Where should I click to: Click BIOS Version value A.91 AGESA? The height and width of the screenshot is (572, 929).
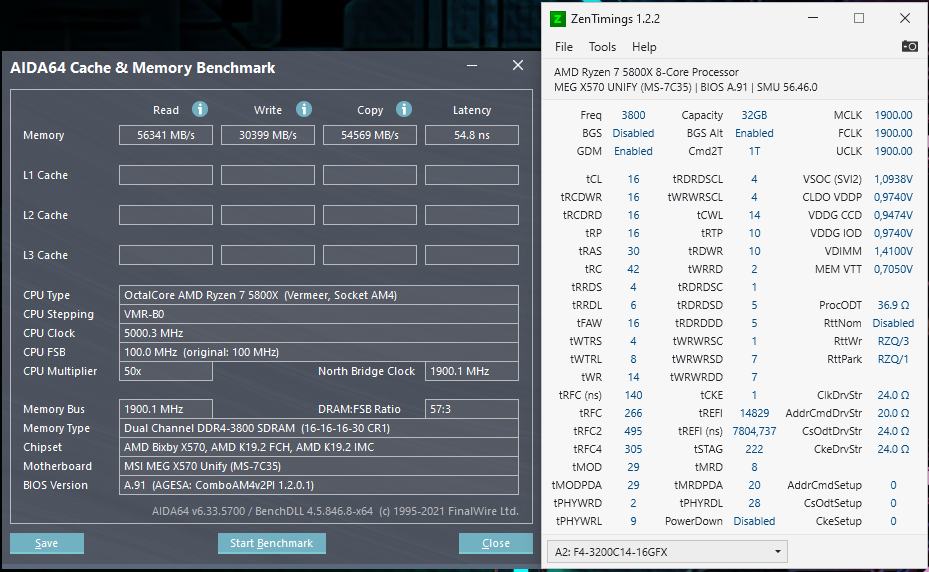pyautogui.click(x=319, y=485)
